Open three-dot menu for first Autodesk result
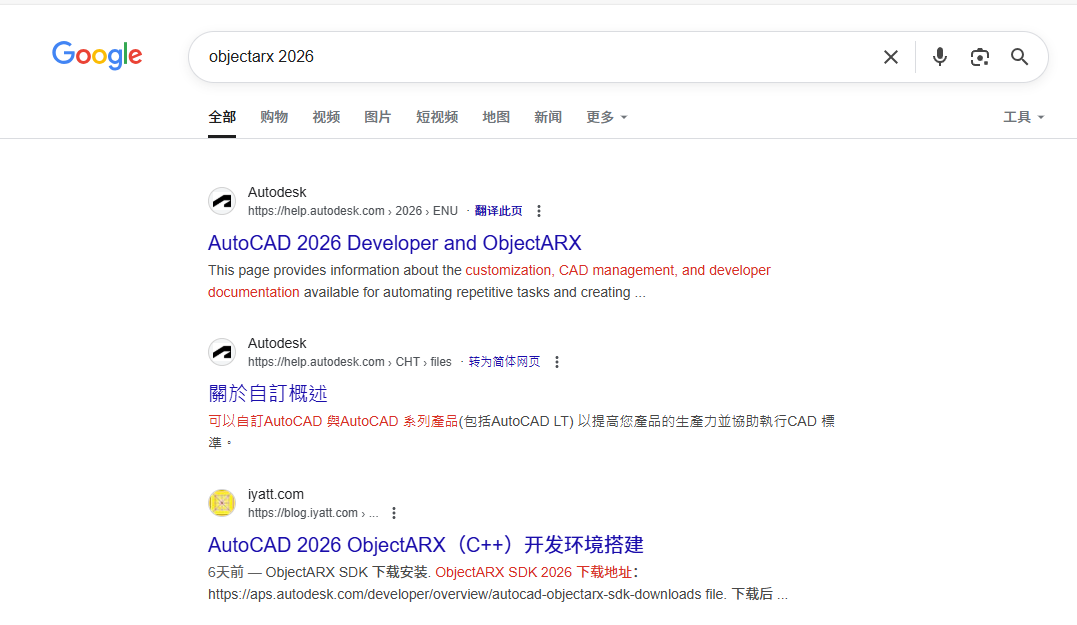The width and height of the screenshot is (1077, 625). [x=539, y=211]
